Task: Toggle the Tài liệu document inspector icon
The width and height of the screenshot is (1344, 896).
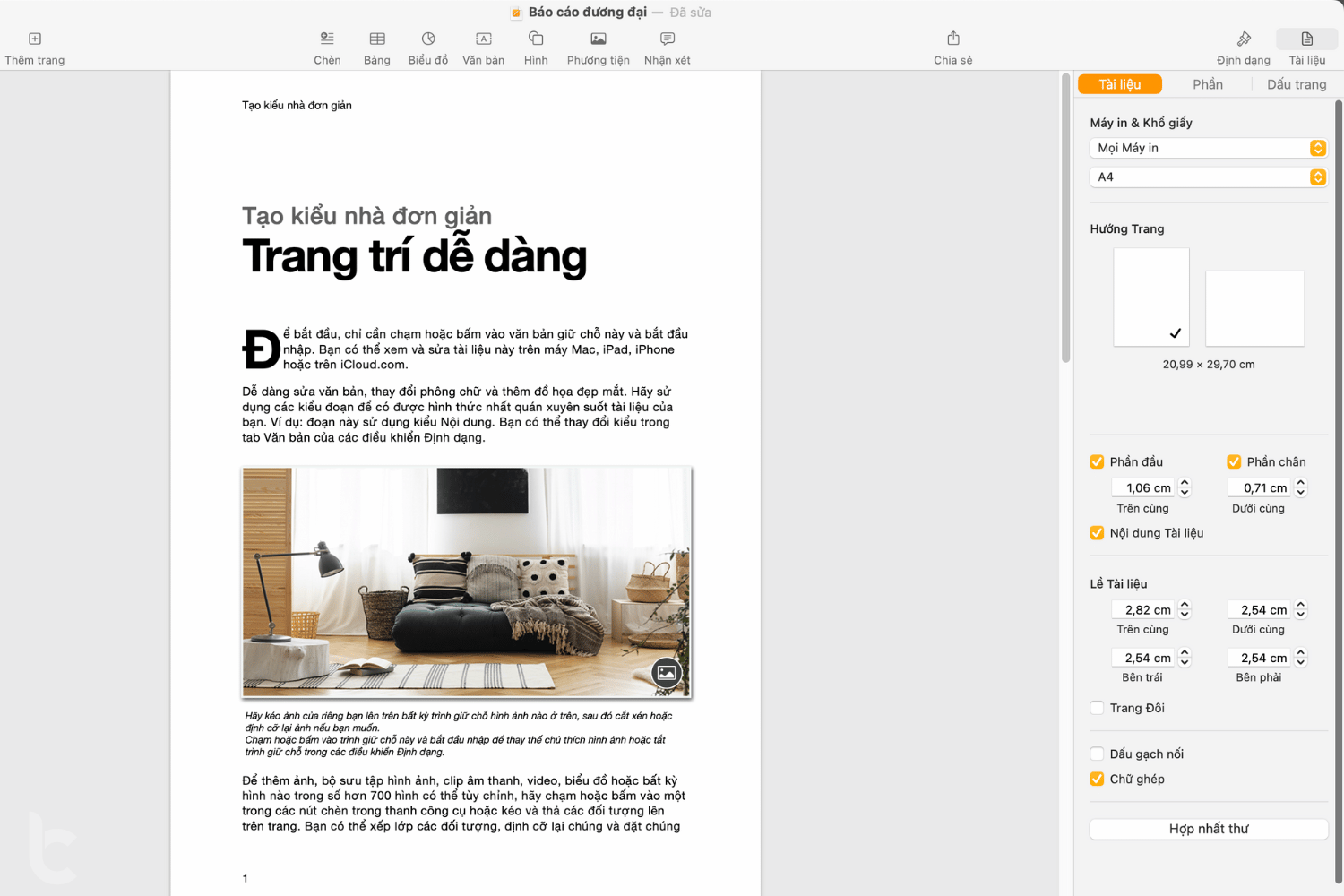Action: click(1307, 39)
